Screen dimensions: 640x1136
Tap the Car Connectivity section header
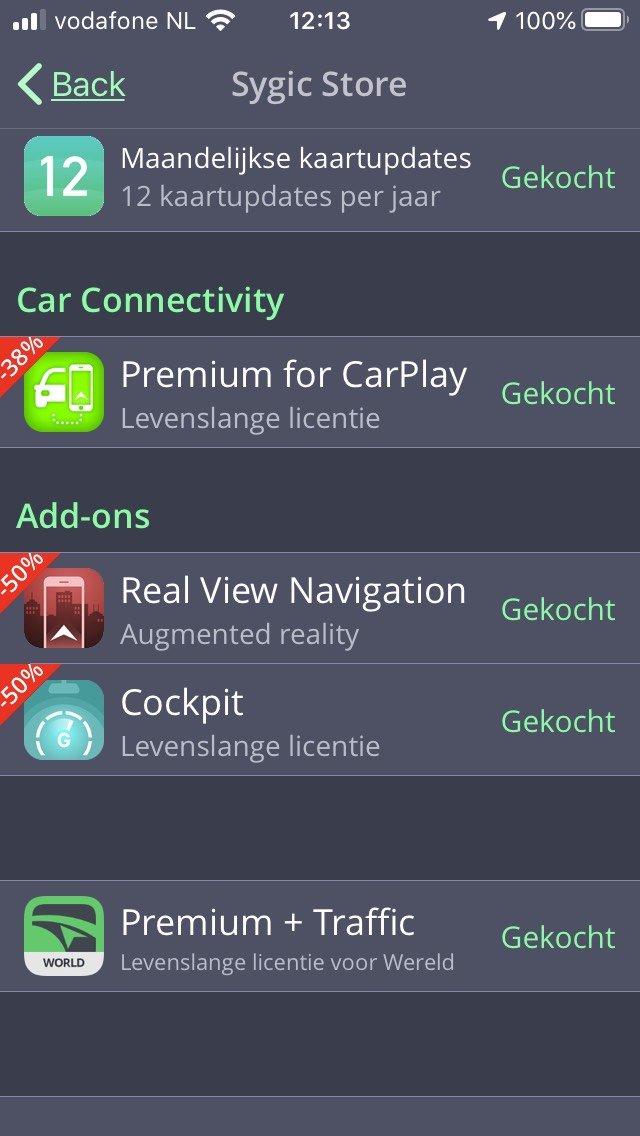(150, 300)
